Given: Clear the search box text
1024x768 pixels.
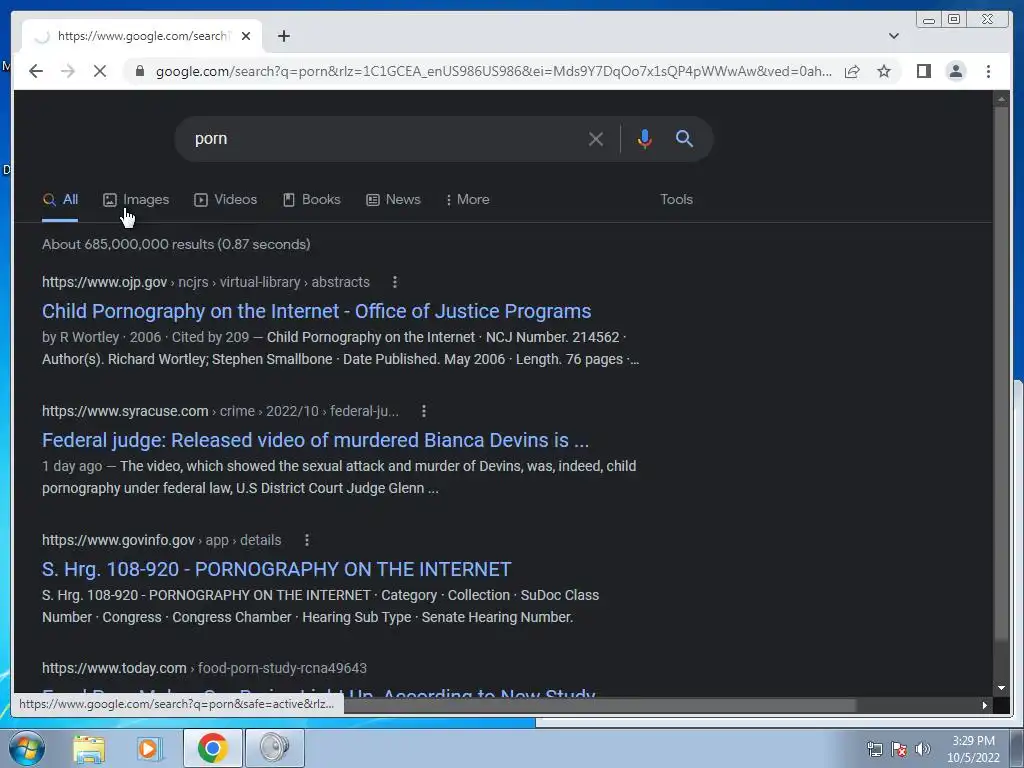Looking at the screenshot, I should (595, 139).
